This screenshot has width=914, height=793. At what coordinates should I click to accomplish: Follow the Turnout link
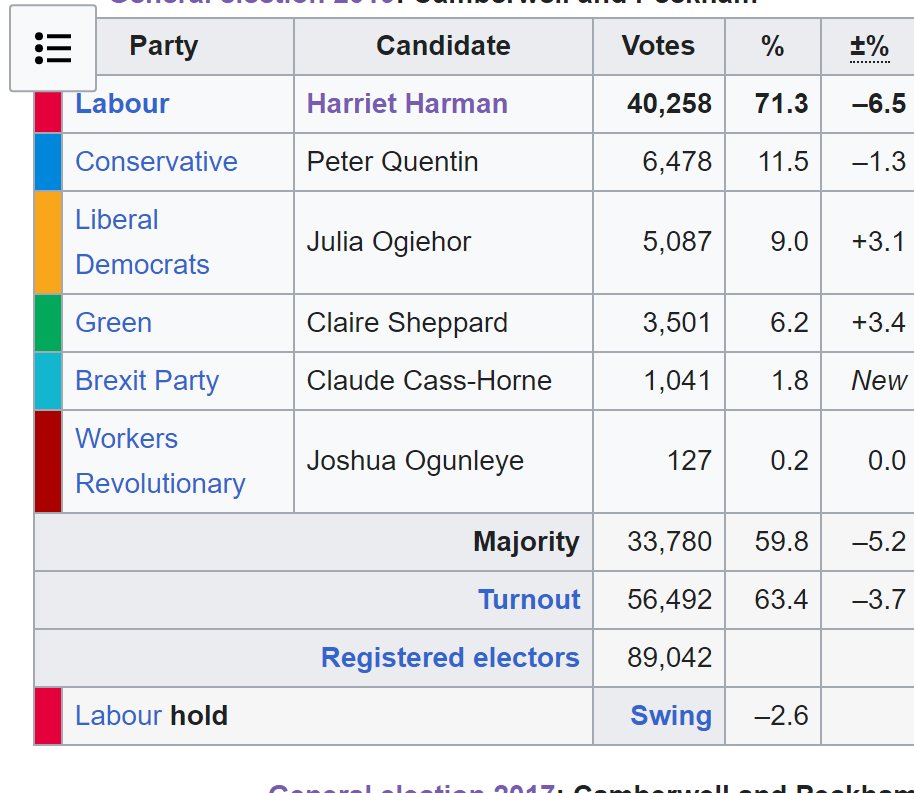point(529,599)
